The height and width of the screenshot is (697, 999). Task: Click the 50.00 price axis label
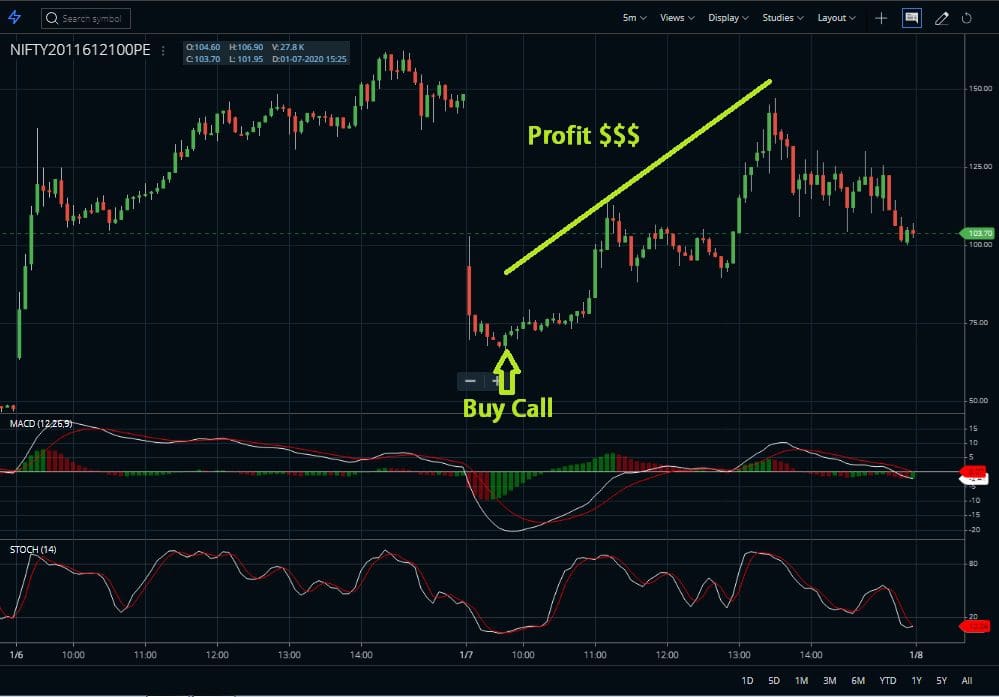(x=979, y=401)
